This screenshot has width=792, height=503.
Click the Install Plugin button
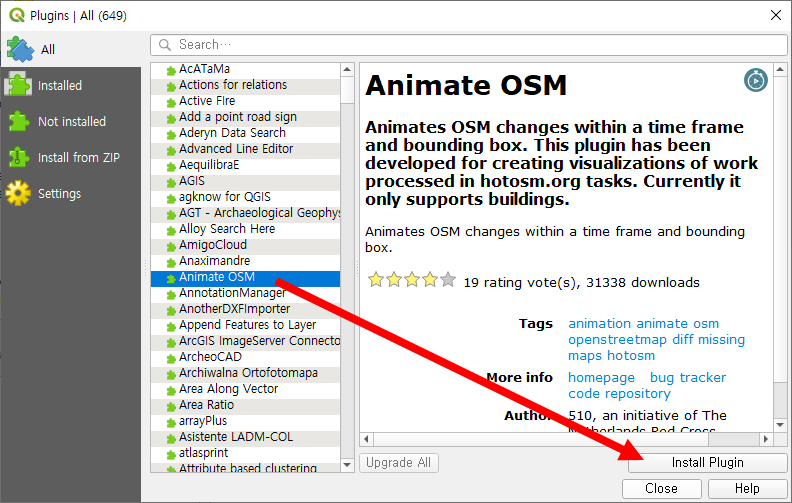tap(708, 463)
